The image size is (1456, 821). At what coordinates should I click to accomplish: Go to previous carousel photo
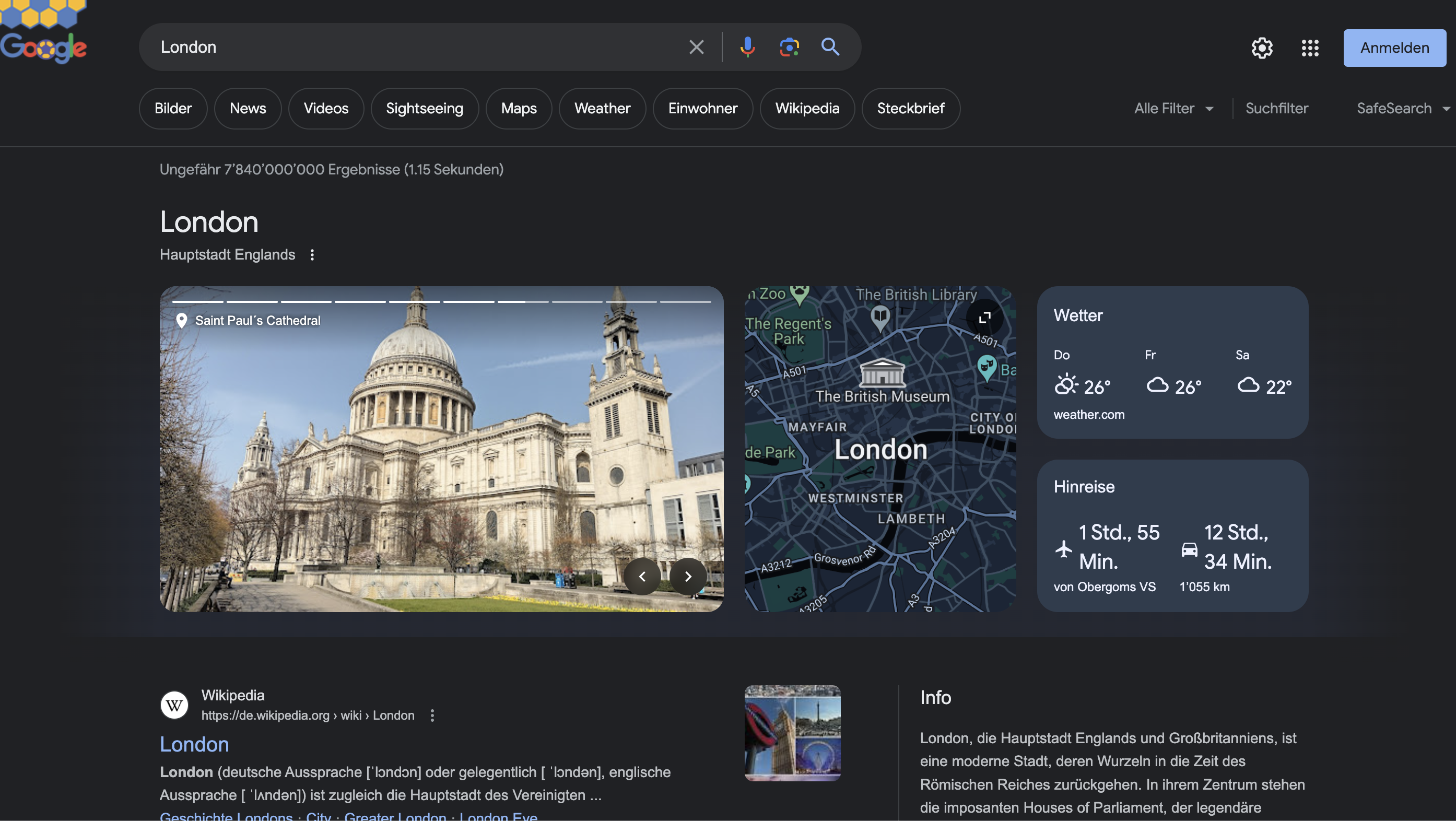[x=642, y=576]
